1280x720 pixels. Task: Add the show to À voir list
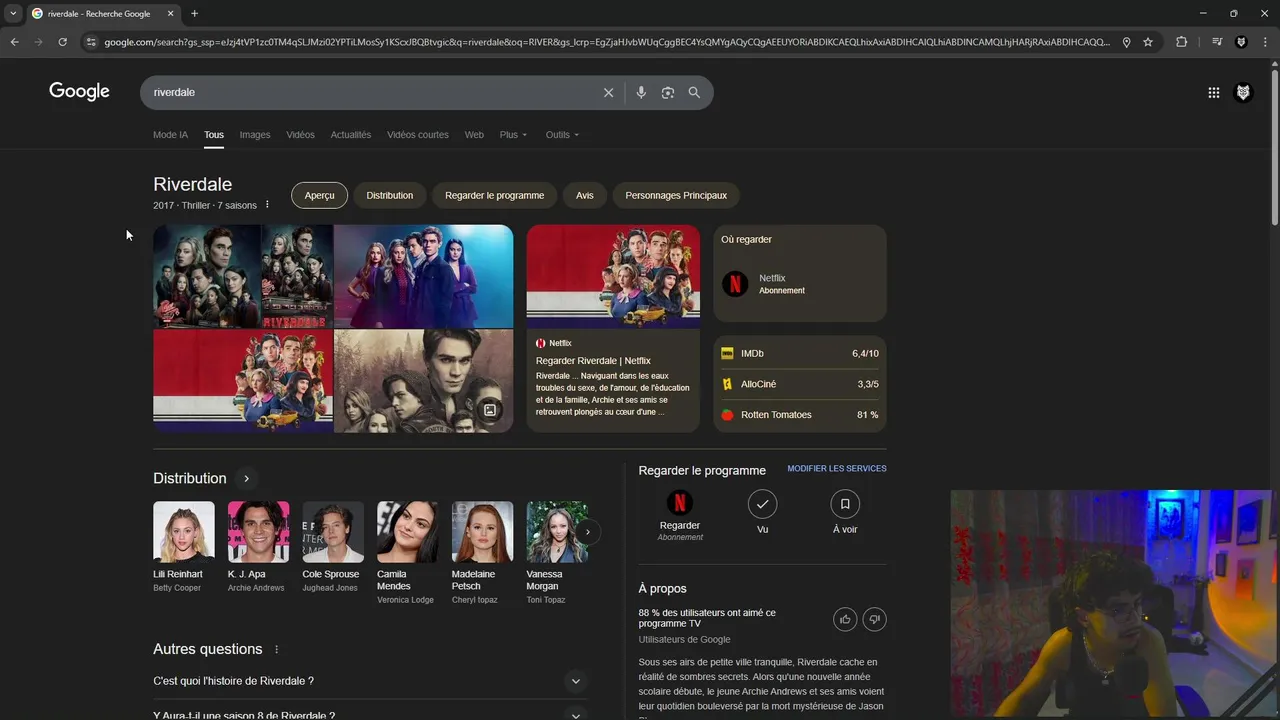tap(845, 504)
